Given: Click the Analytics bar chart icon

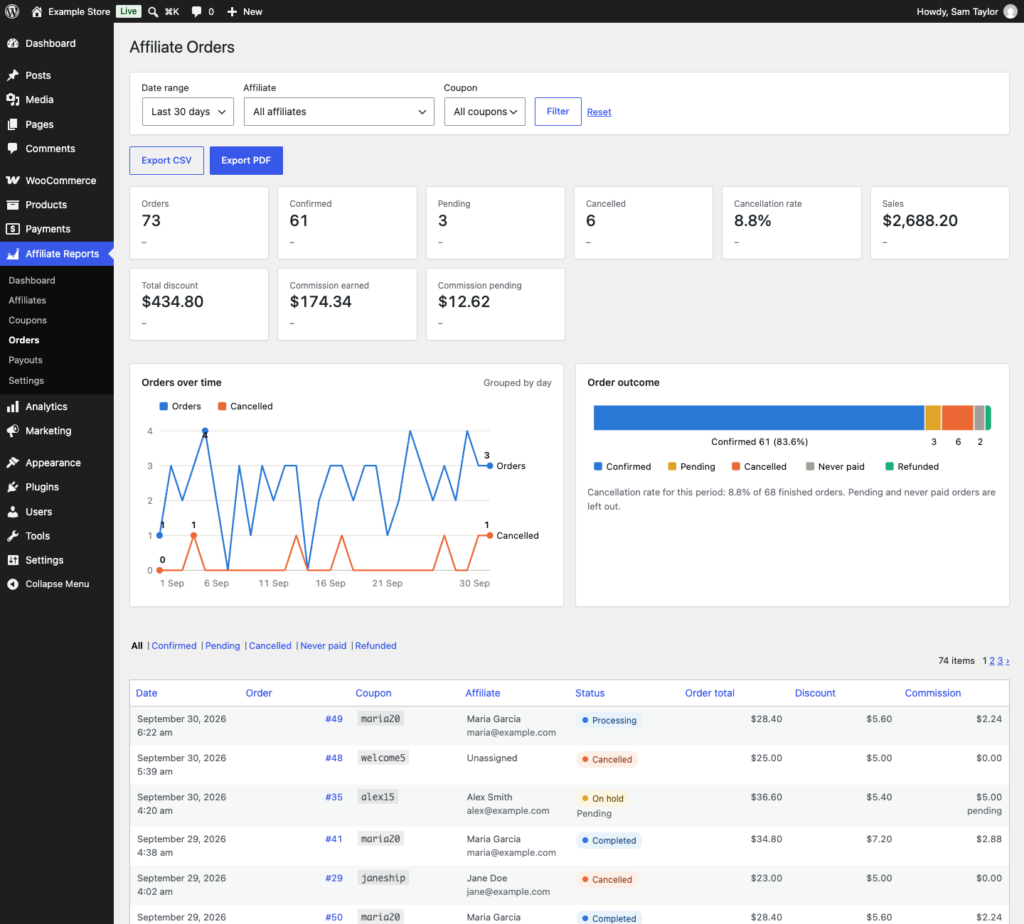Looking at the screenshot, I should point(13,406).
